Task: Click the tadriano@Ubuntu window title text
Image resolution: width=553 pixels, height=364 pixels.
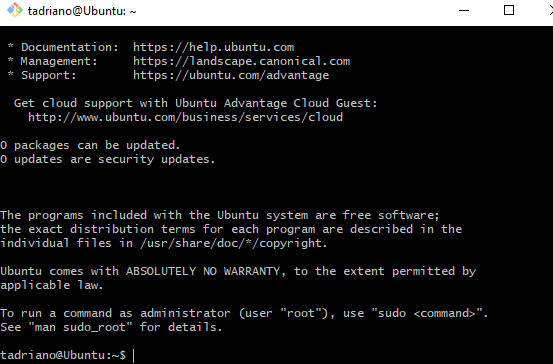Action: click(82, 11)
